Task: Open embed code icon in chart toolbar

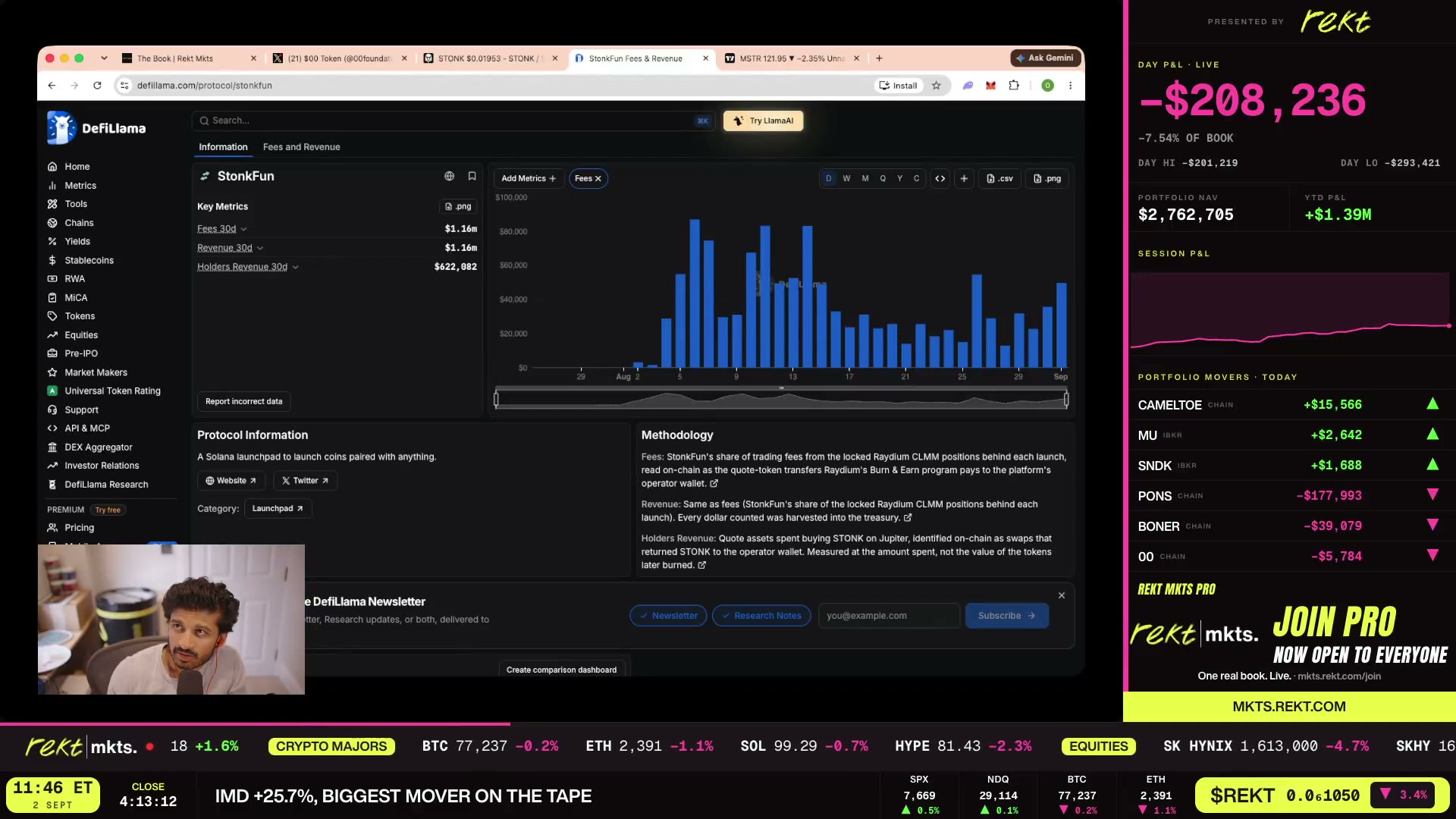Action: click(940, 179)
